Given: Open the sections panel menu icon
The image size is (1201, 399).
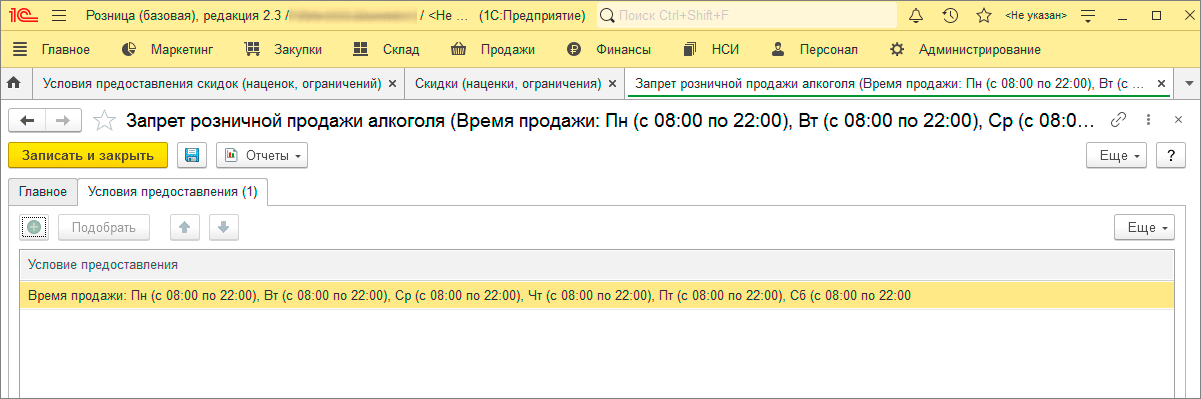Looking at the screenshot, I should pyautogui.click(x=20, y=49).
